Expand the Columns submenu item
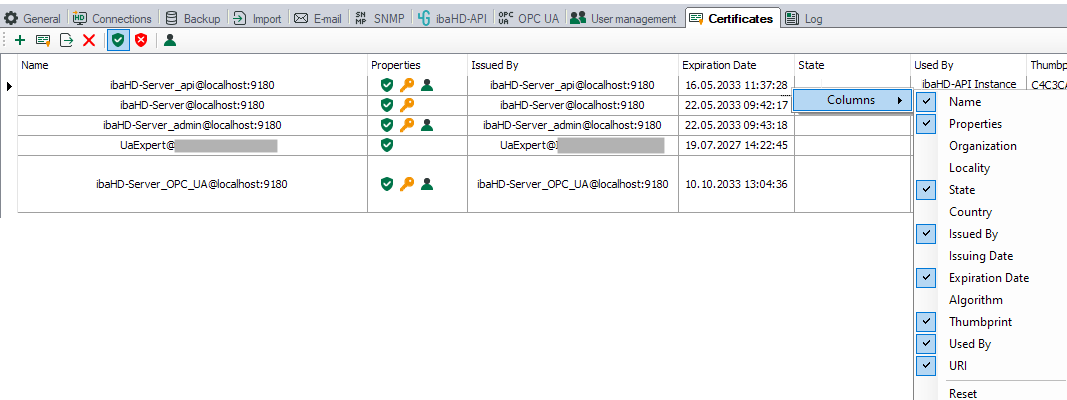Viewport: 1067px width, 400px height. point(852,100)
